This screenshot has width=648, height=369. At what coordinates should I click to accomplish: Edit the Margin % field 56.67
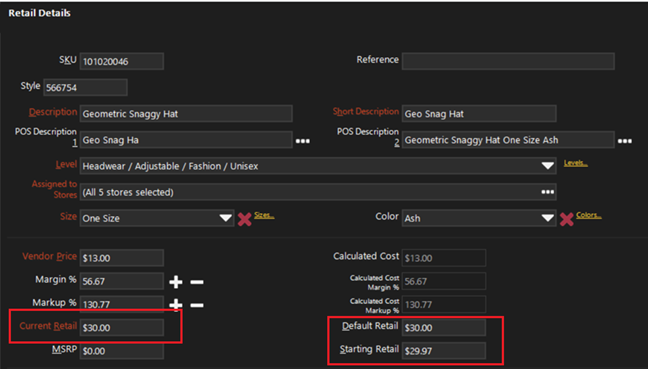(x=122, y=281)
